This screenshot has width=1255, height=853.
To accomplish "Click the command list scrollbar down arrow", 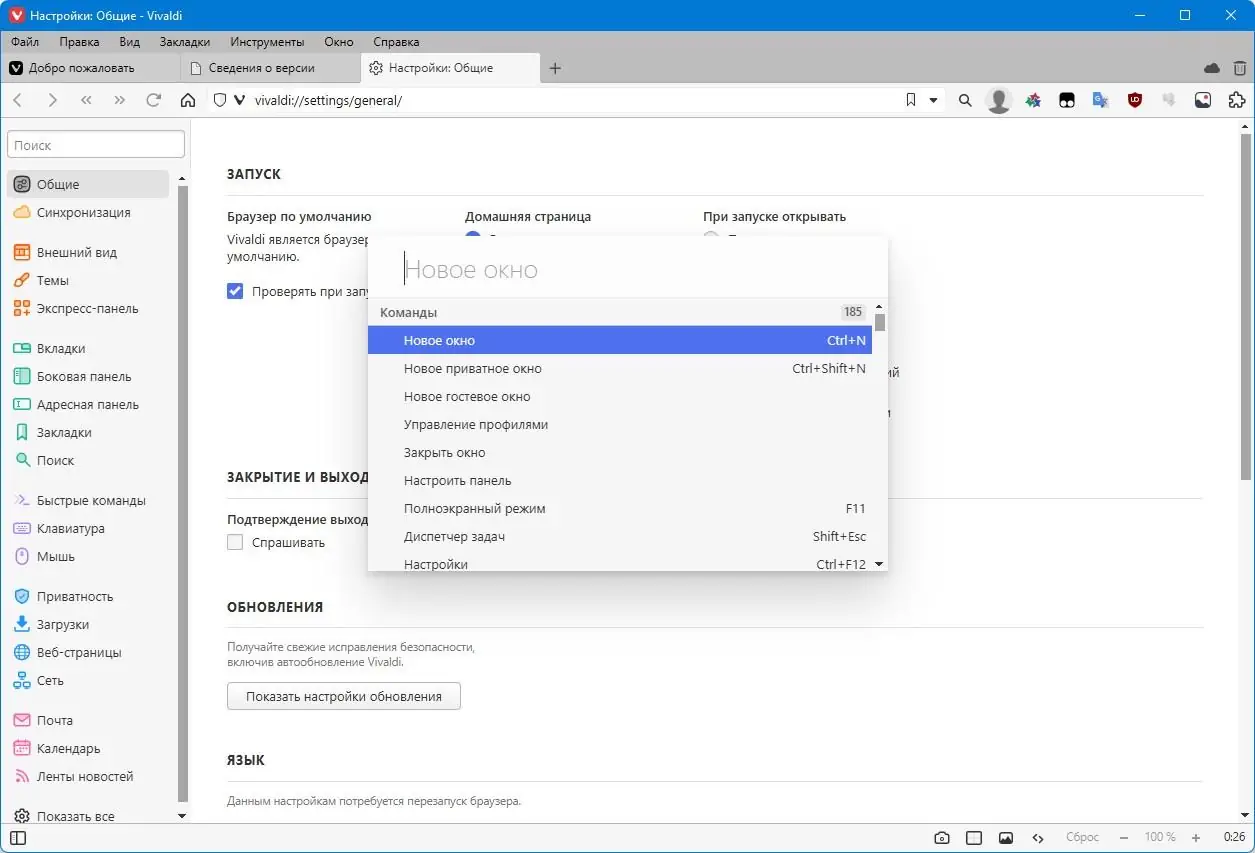I will [880, 564].
